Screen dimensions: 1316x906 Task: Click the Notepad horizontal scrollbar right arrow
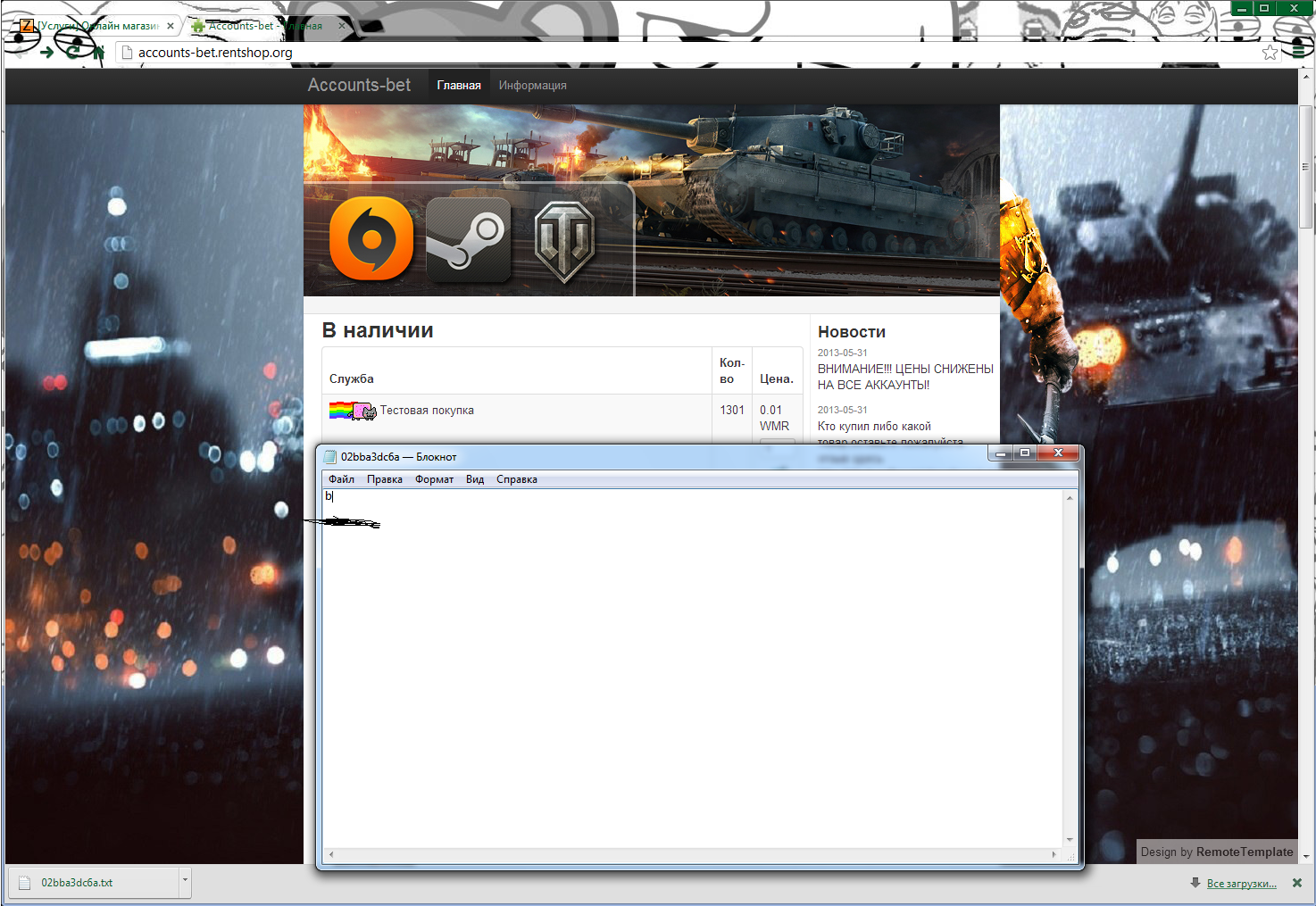(1054, 854)
